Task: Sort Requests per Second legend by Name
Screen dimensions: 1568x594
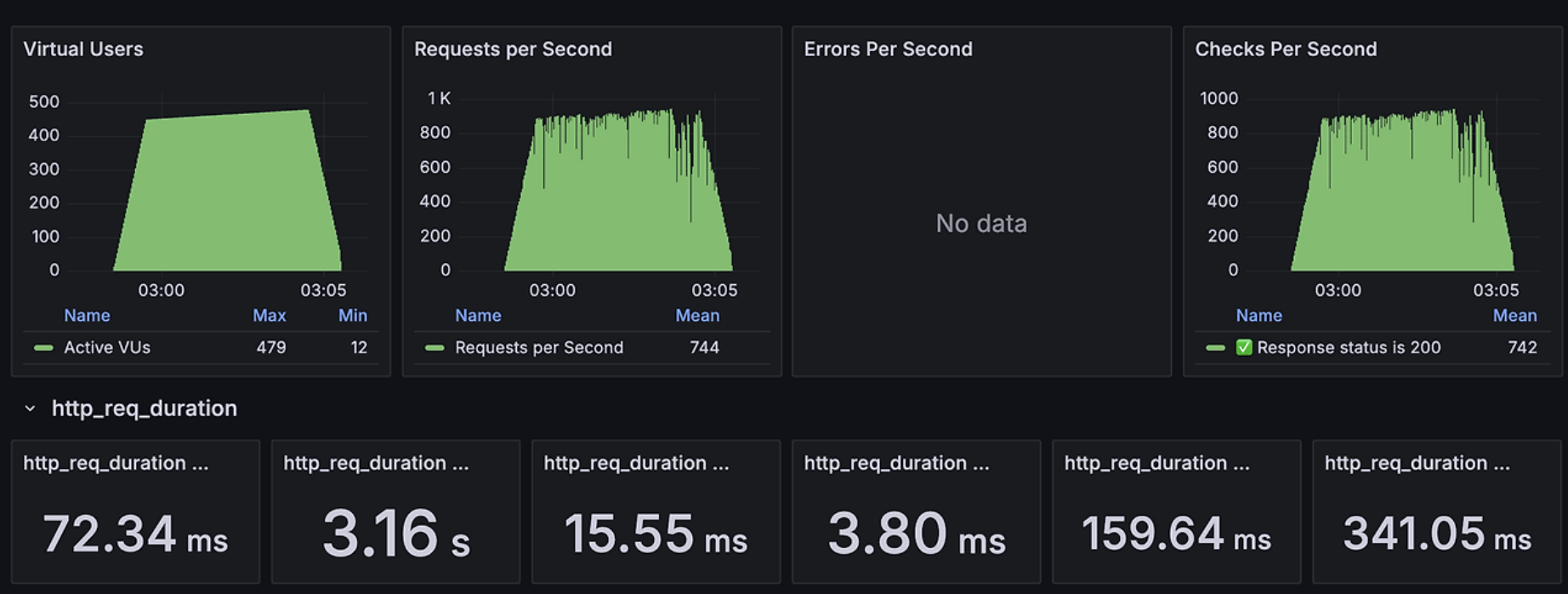Action: [478, 316]
